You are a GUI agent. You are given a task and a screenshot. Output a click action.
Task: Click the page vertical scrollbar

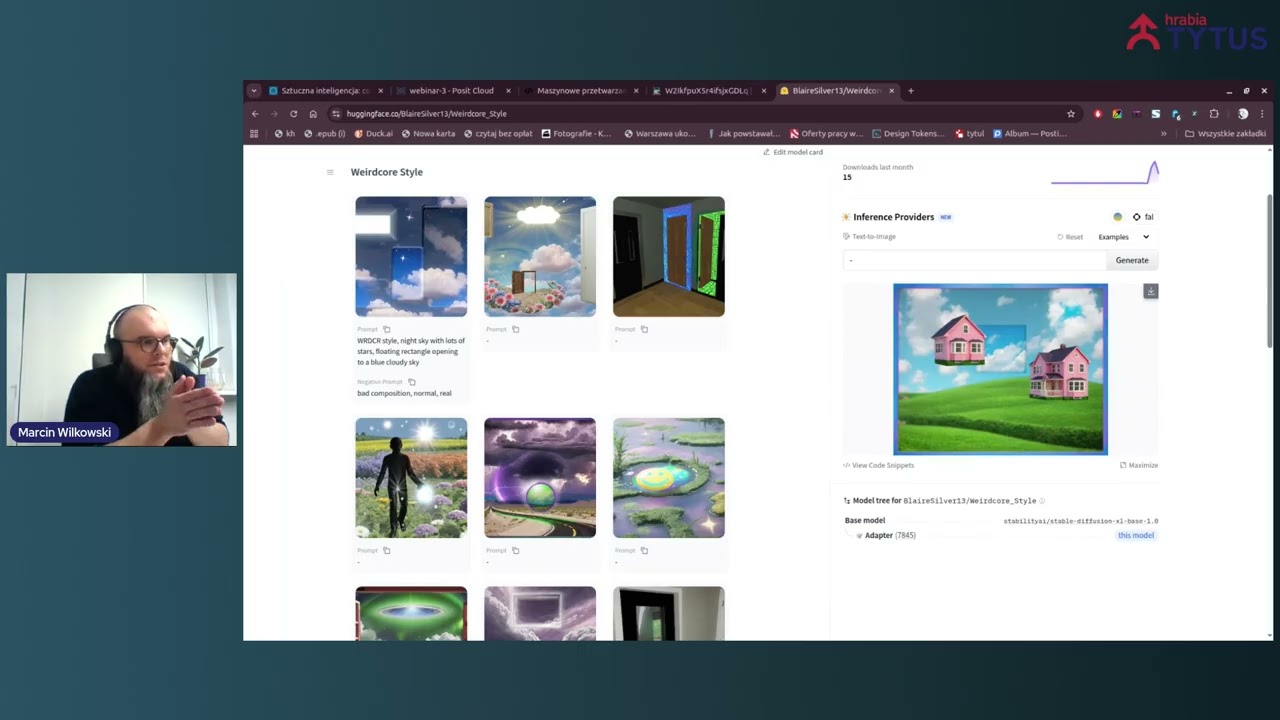1270,270
